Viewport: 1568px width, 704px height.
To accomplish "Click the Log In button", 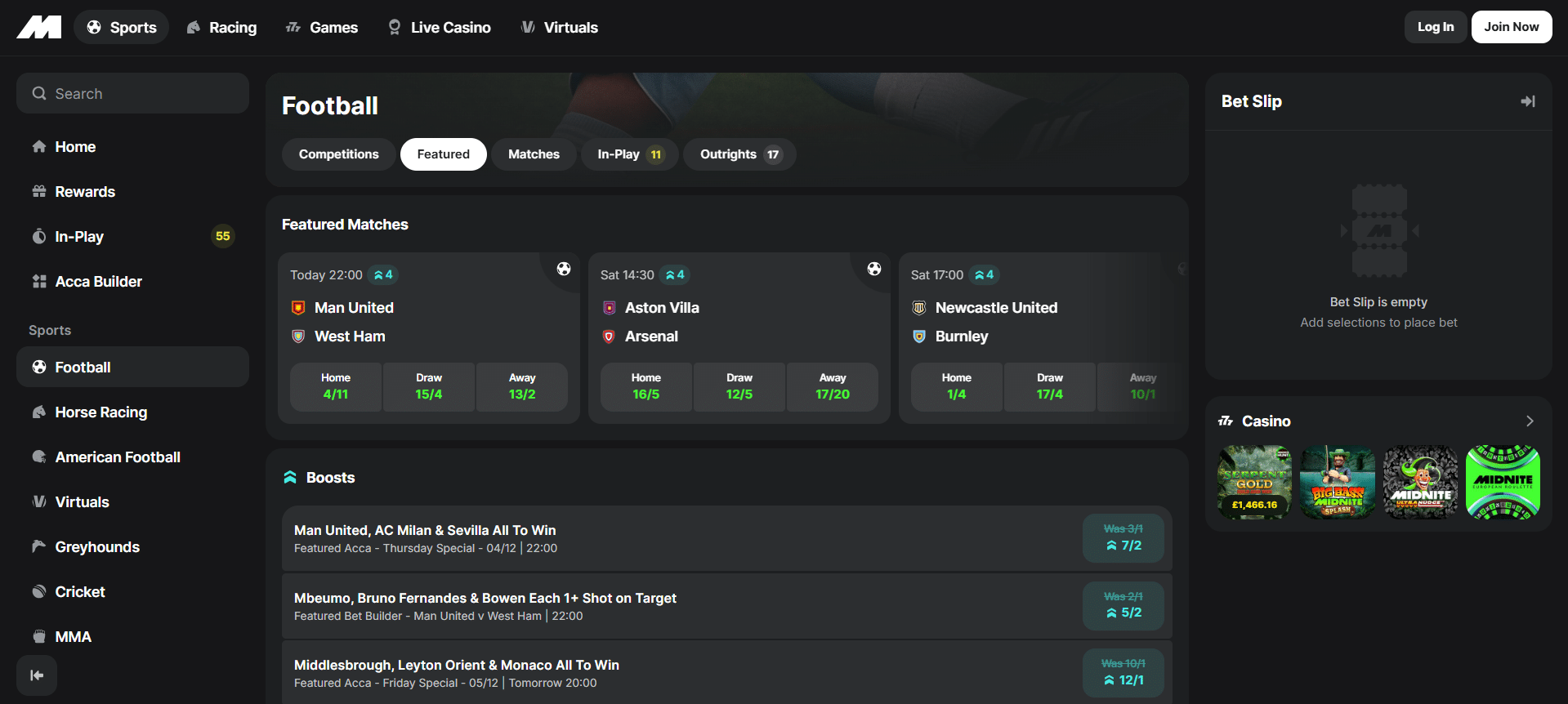I will coord(1436,27).
